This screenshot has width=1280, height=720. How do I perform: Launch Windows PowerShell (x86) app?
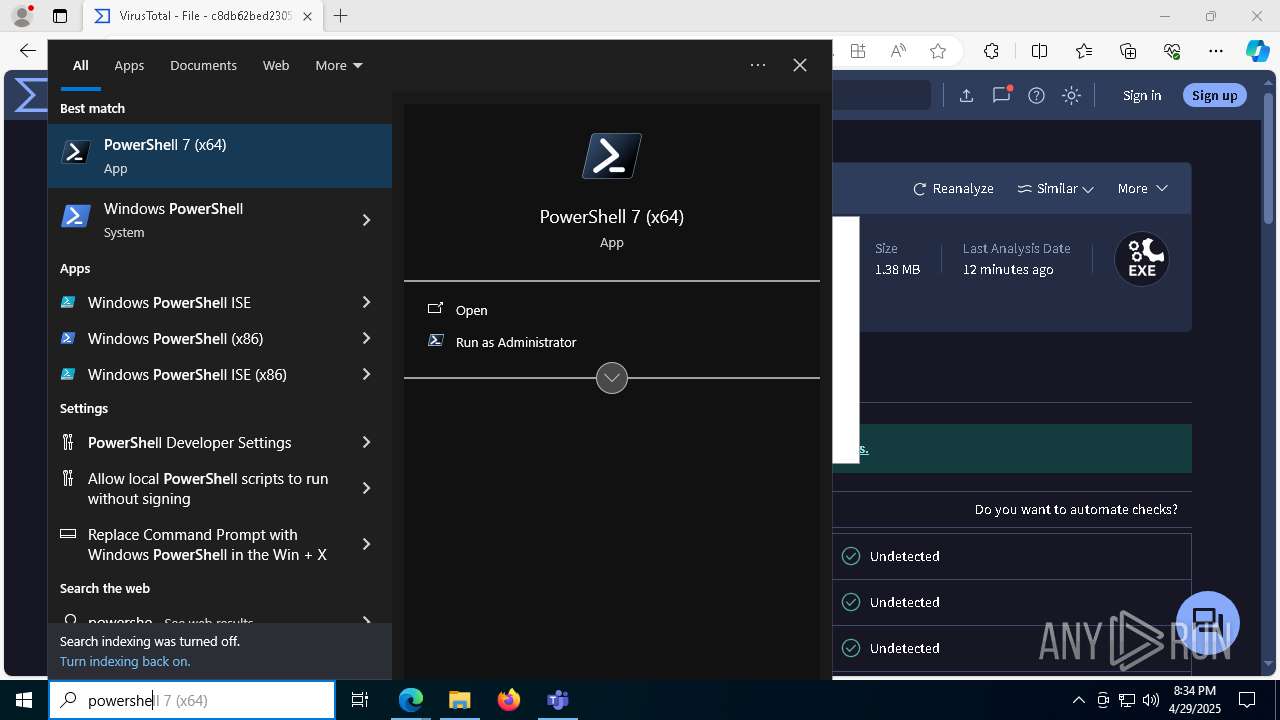(x=205, y=338)
